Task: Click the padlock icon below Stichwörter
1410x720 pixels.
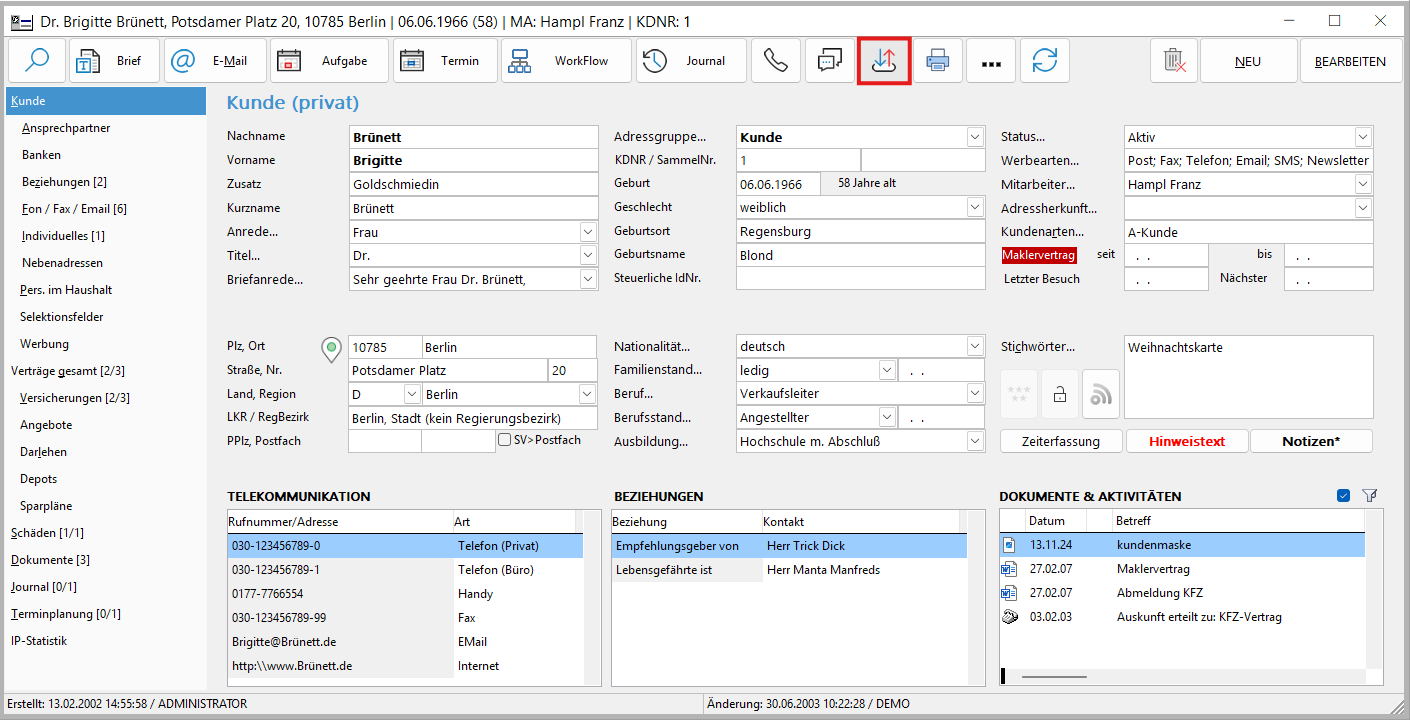Action: click(1059, 394)
